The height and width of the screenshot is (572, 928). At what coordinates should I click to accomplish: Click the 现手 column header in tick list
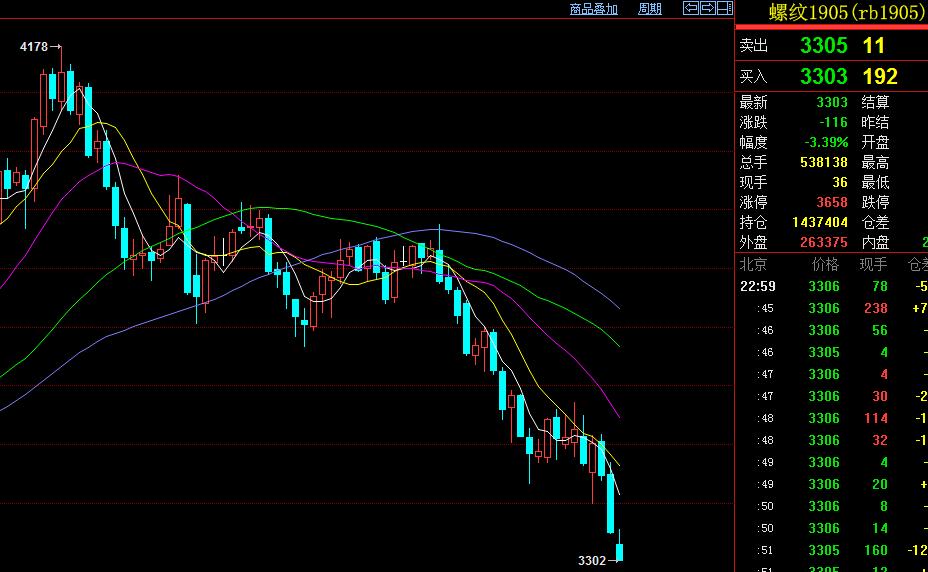coord(874,264)
